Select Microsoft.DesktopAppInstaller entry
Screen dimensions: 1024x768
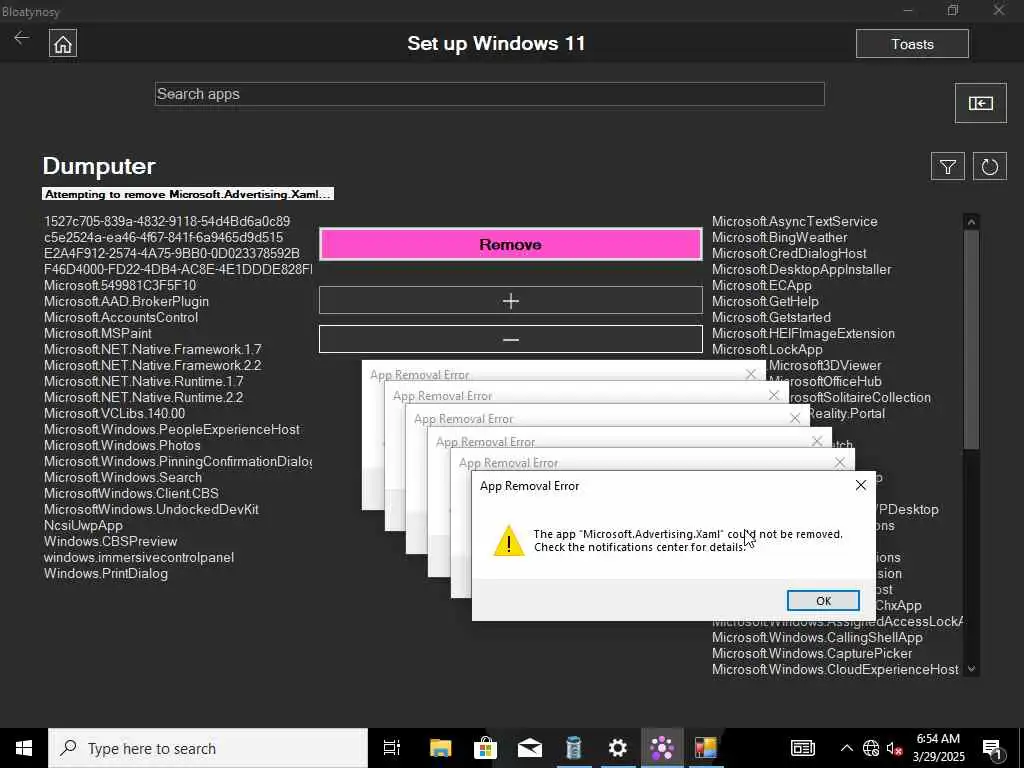(x=801, y=270)
